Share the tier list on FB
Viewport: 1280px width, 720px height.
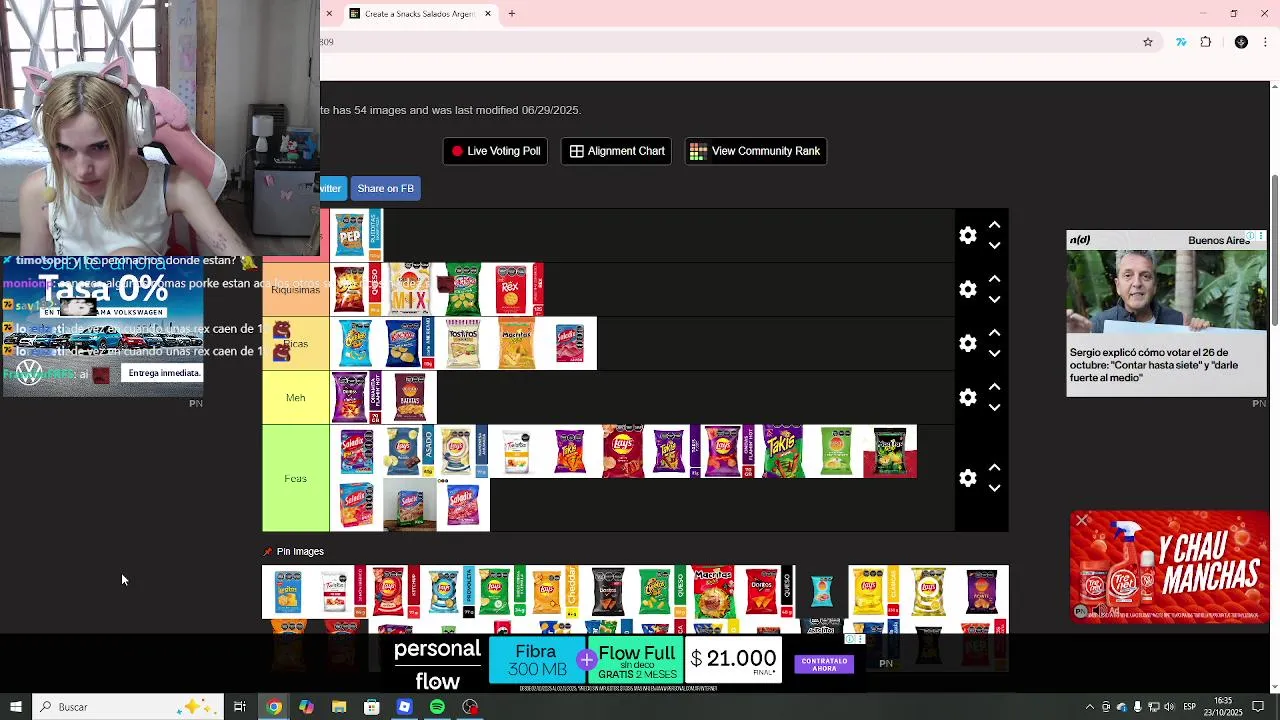385,188
